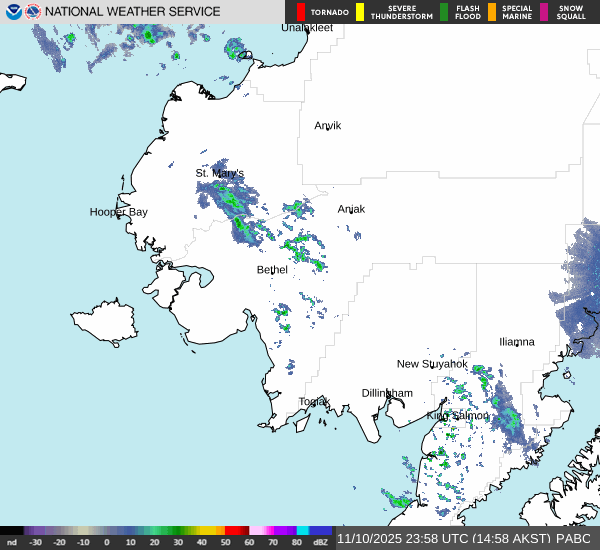Click the red Tornado legend swatch

(x=301, y=12)
